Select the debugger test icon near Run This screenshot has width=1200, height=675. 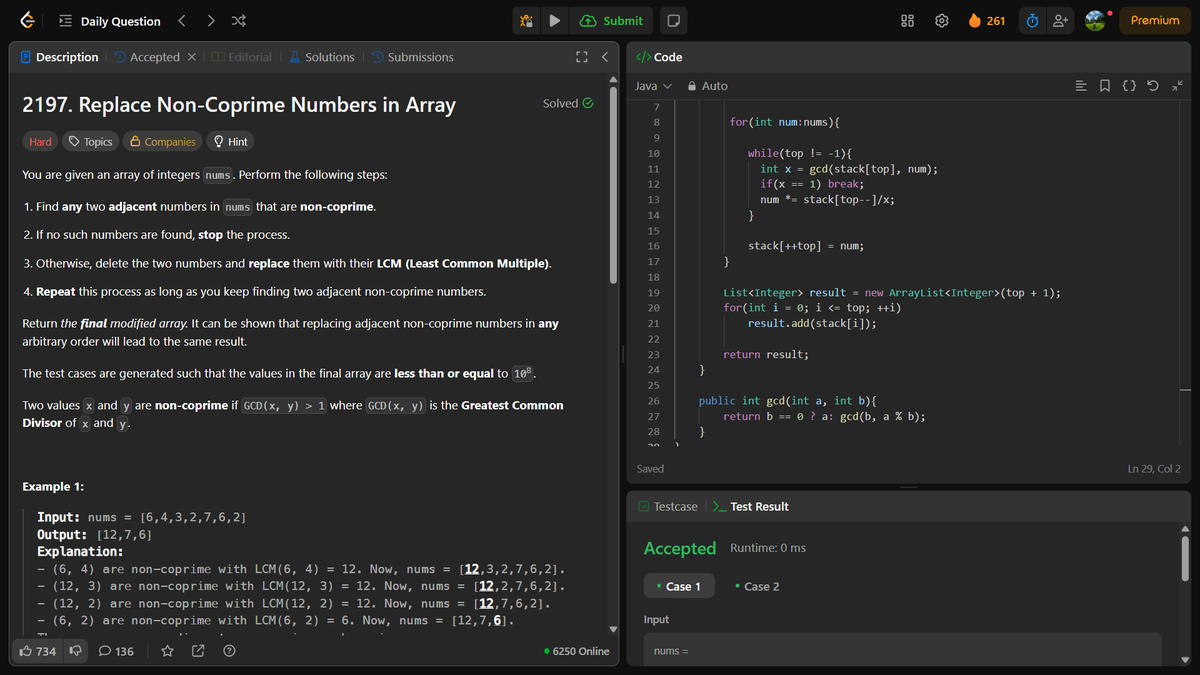(526, 20)
